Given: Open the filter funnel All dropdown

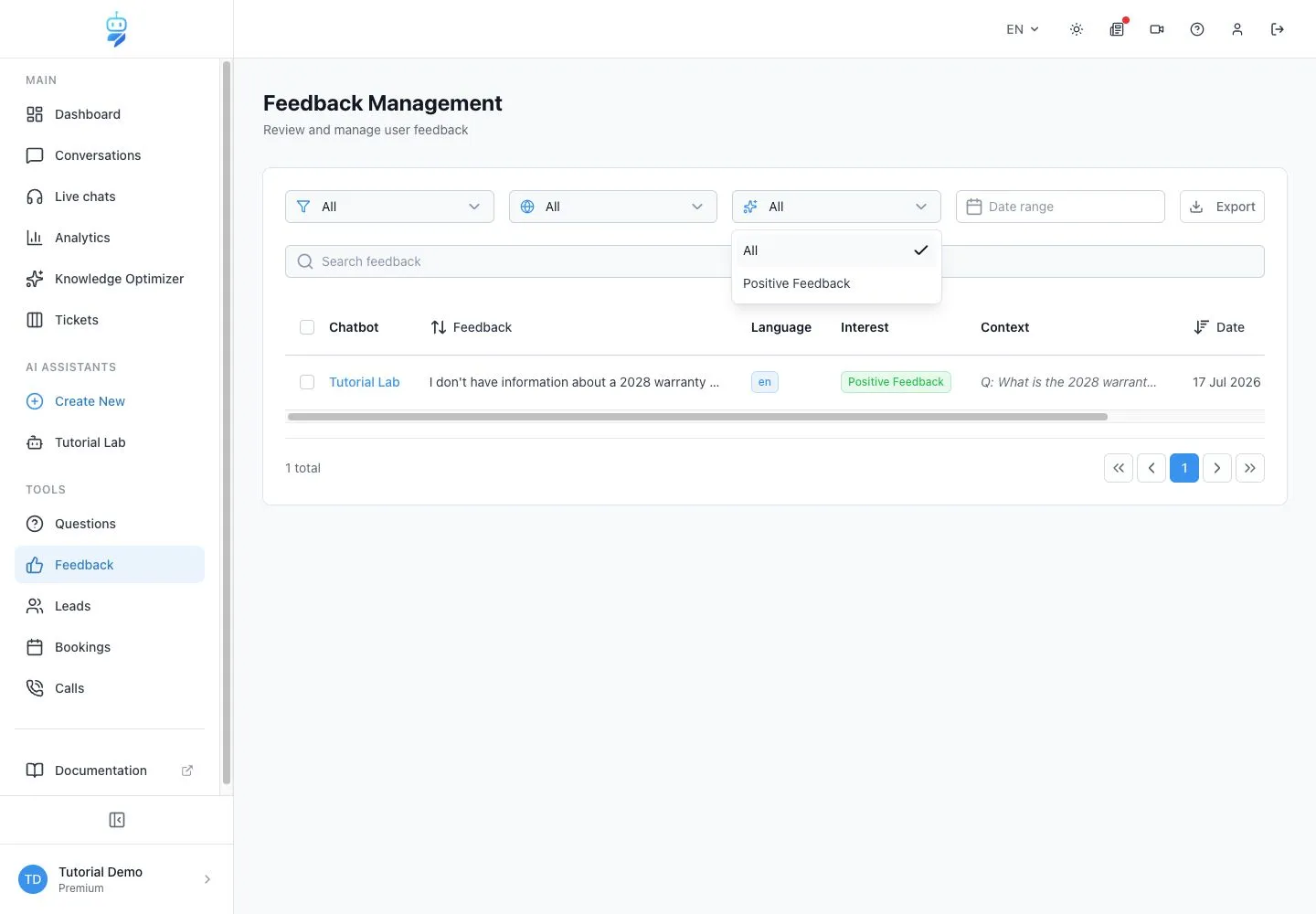Looking at the screenshot, I should click(389, 207).
